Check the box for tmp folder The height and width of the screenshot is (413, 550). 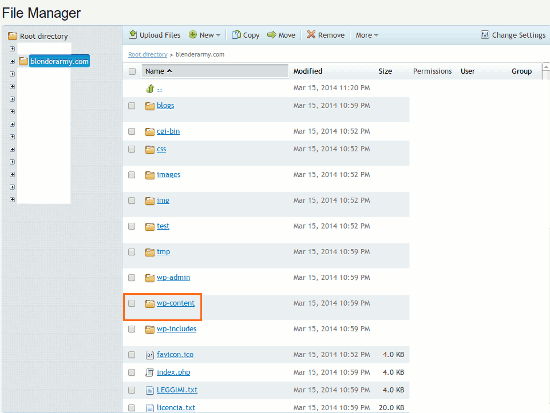point(132,252)
